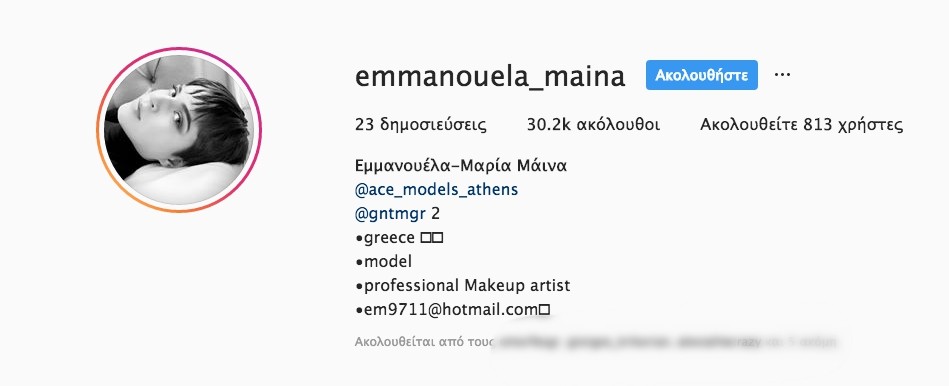Visit the @gntmgr profile link
The height and width of the screenshot is (386, 949).
coord(390,214)
